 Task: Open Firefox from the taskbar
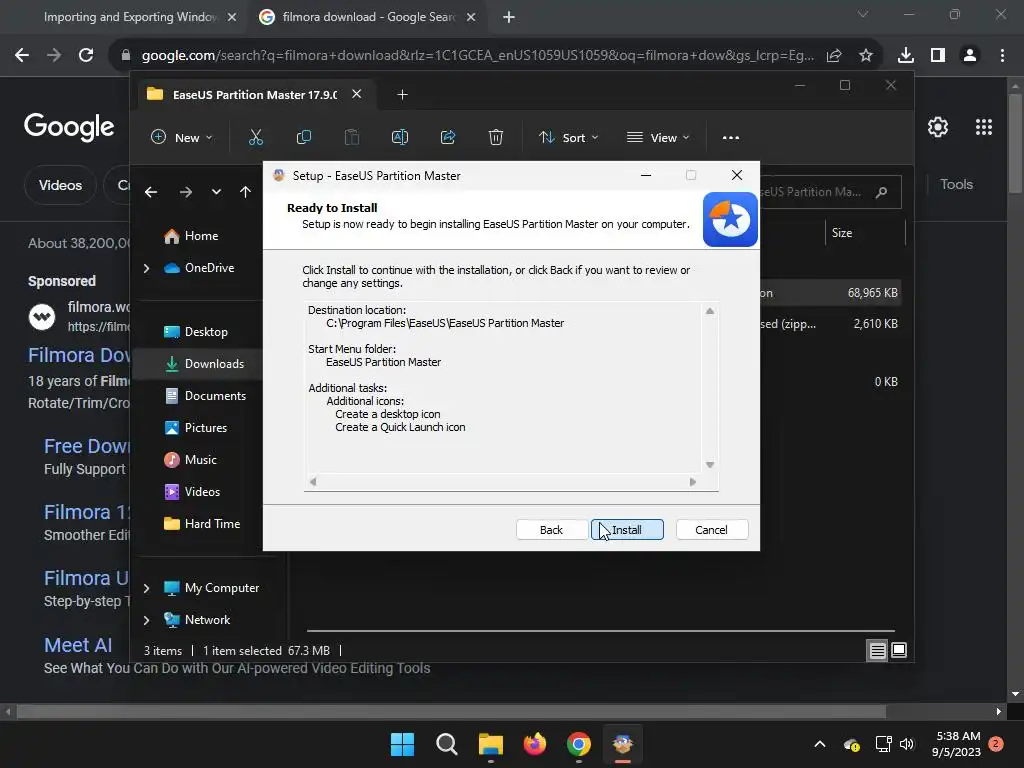click(535, 744)
